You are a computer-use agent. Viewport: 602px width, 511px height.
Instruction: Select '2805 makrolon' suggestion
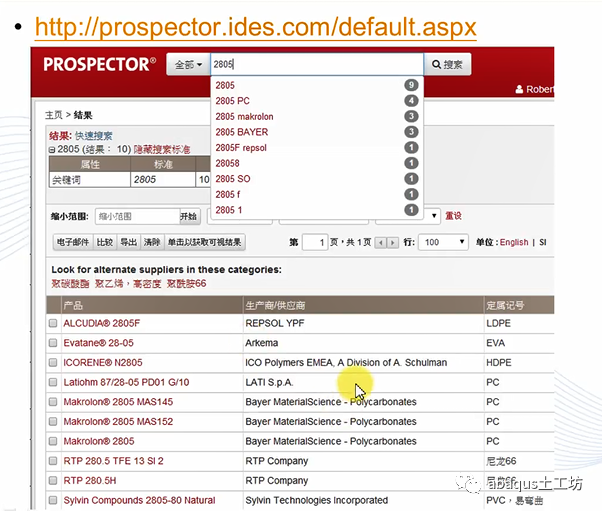click(317, 116)
